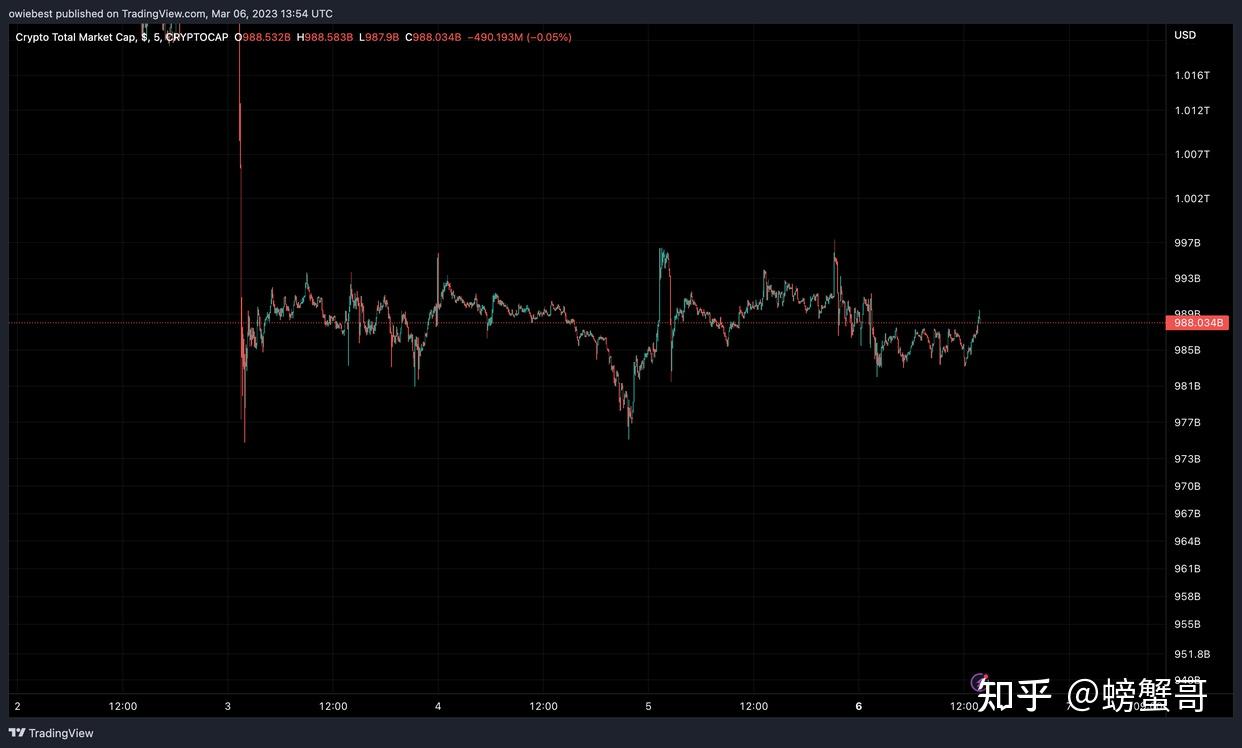
Task: Click day 3 on the time axis
Action: (228, 706)
